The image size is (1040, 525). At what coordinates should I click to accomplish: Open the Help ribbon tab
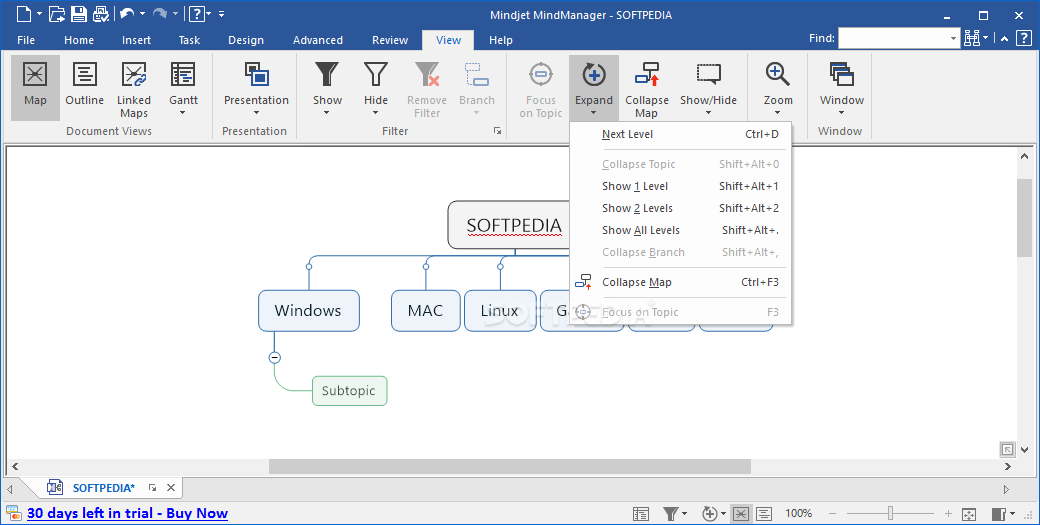501,40
